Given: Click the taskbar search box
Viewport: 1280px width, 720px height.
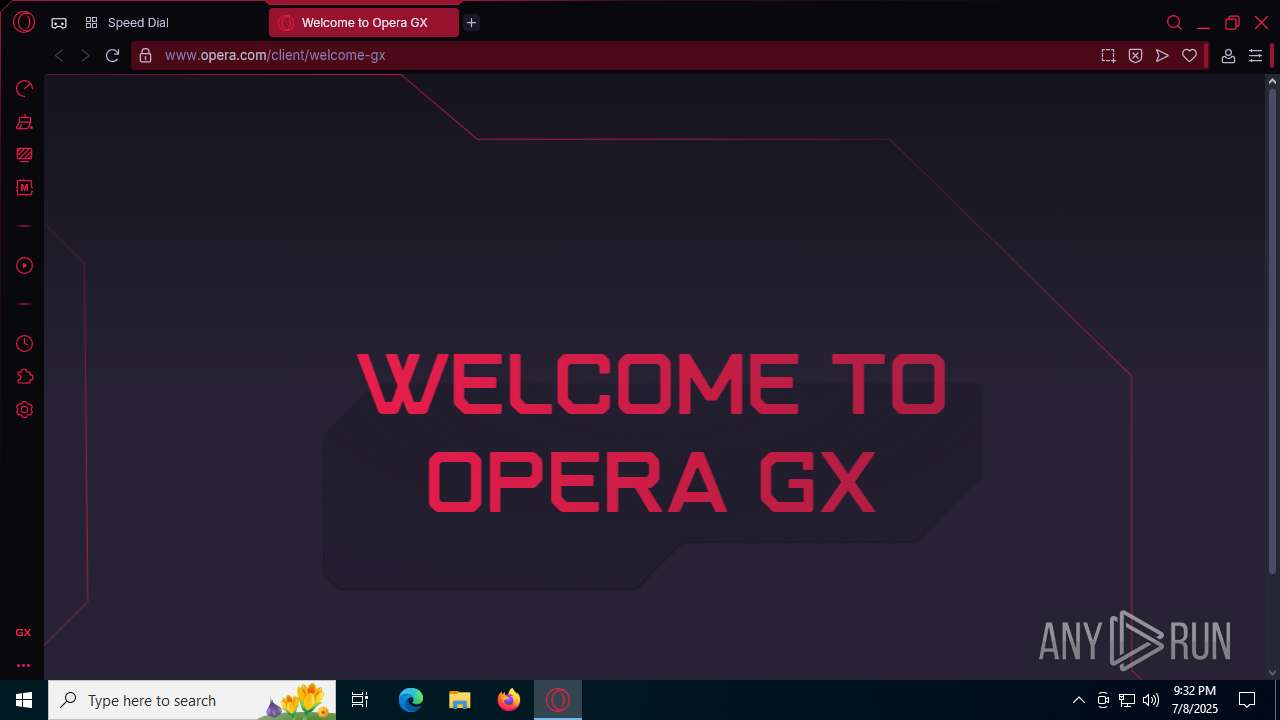Looking at the screenshot, I should pyautogui.click(x=192, y=700).
